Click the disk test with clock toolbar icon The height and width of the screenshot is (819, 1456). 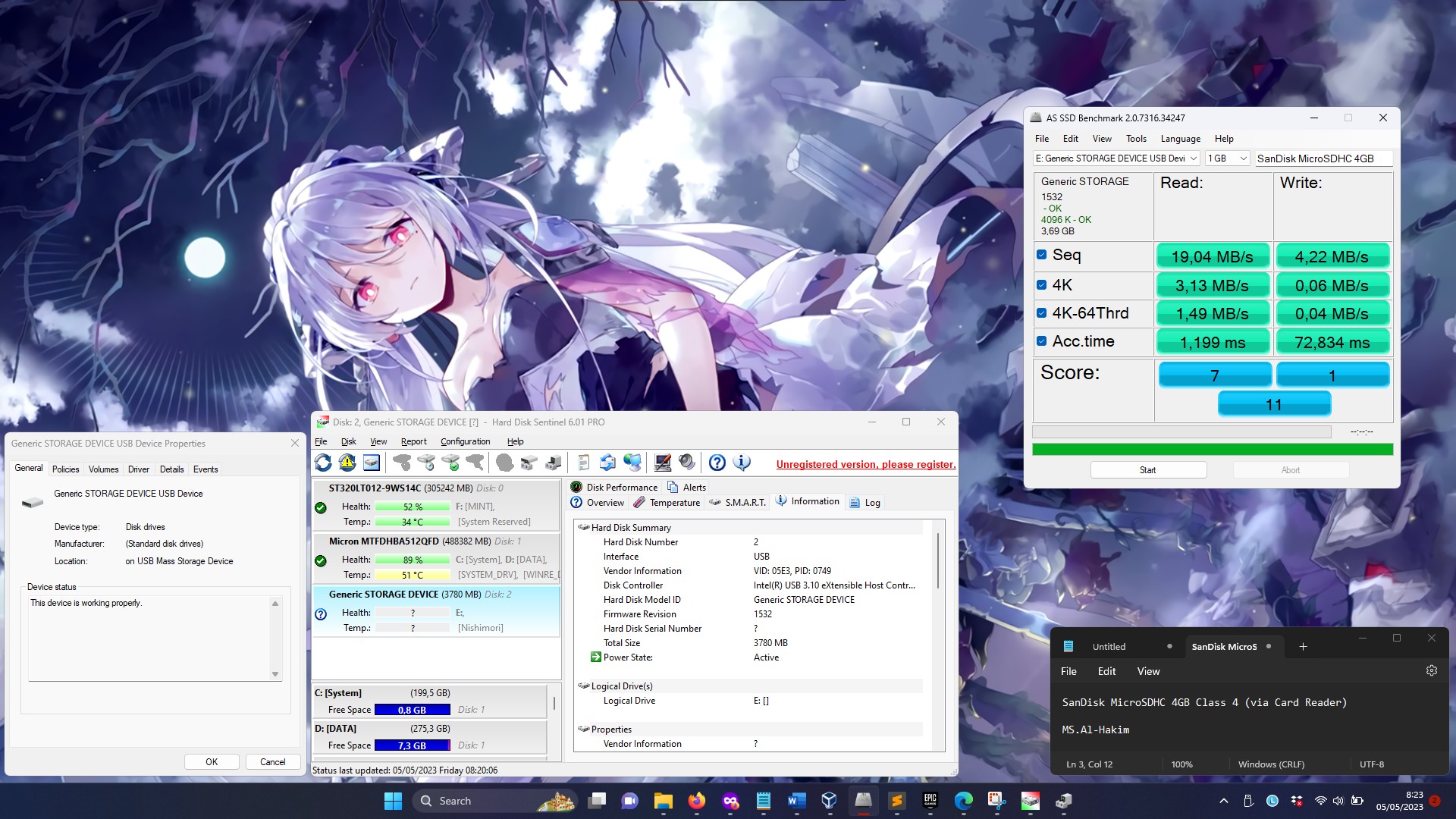(x=426, y=462)
